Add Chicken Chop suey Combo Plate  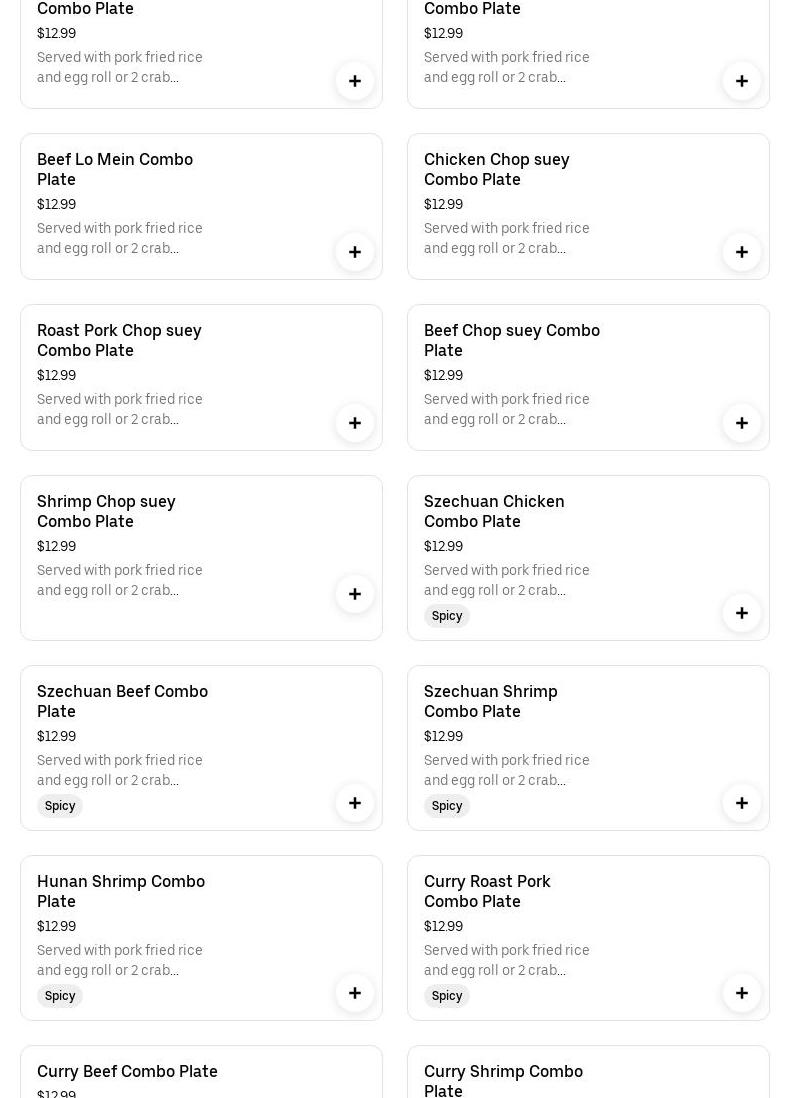point(742,252)
